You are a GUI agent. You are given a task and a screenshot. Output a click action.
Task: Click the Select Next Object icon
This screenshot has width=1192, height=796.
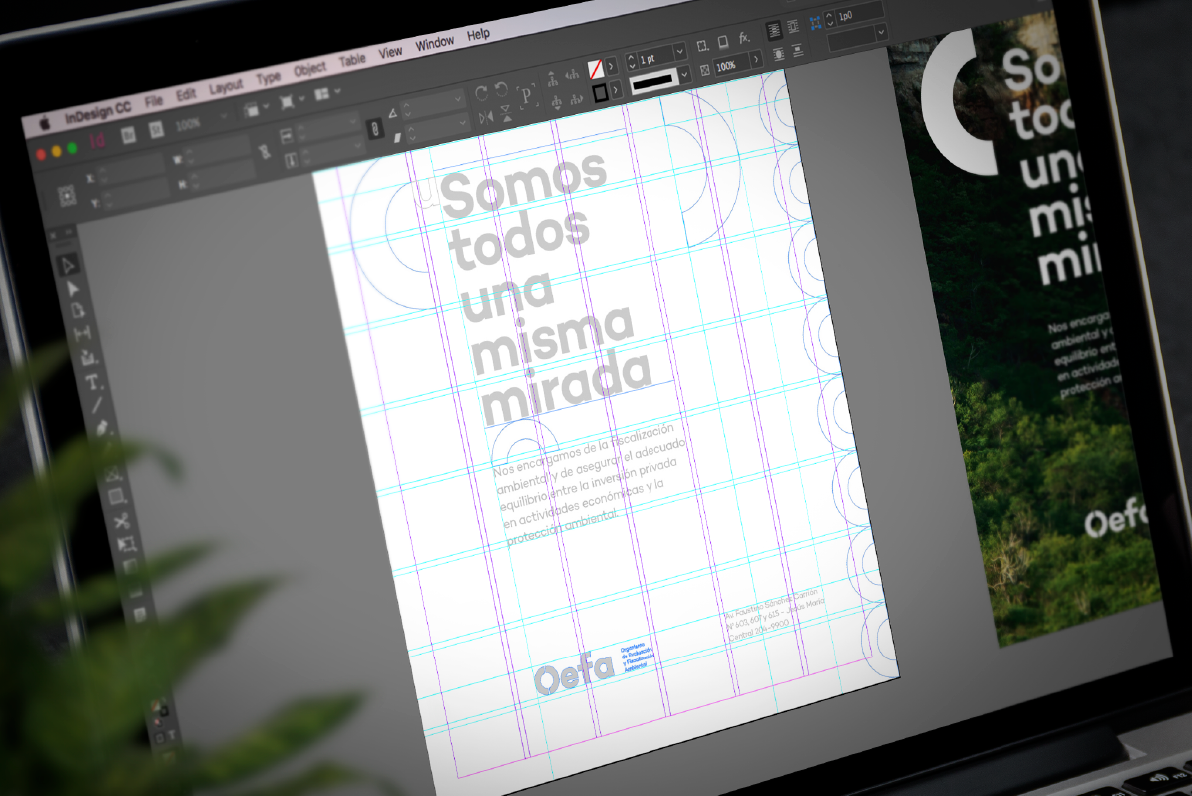tap(576, 98)
